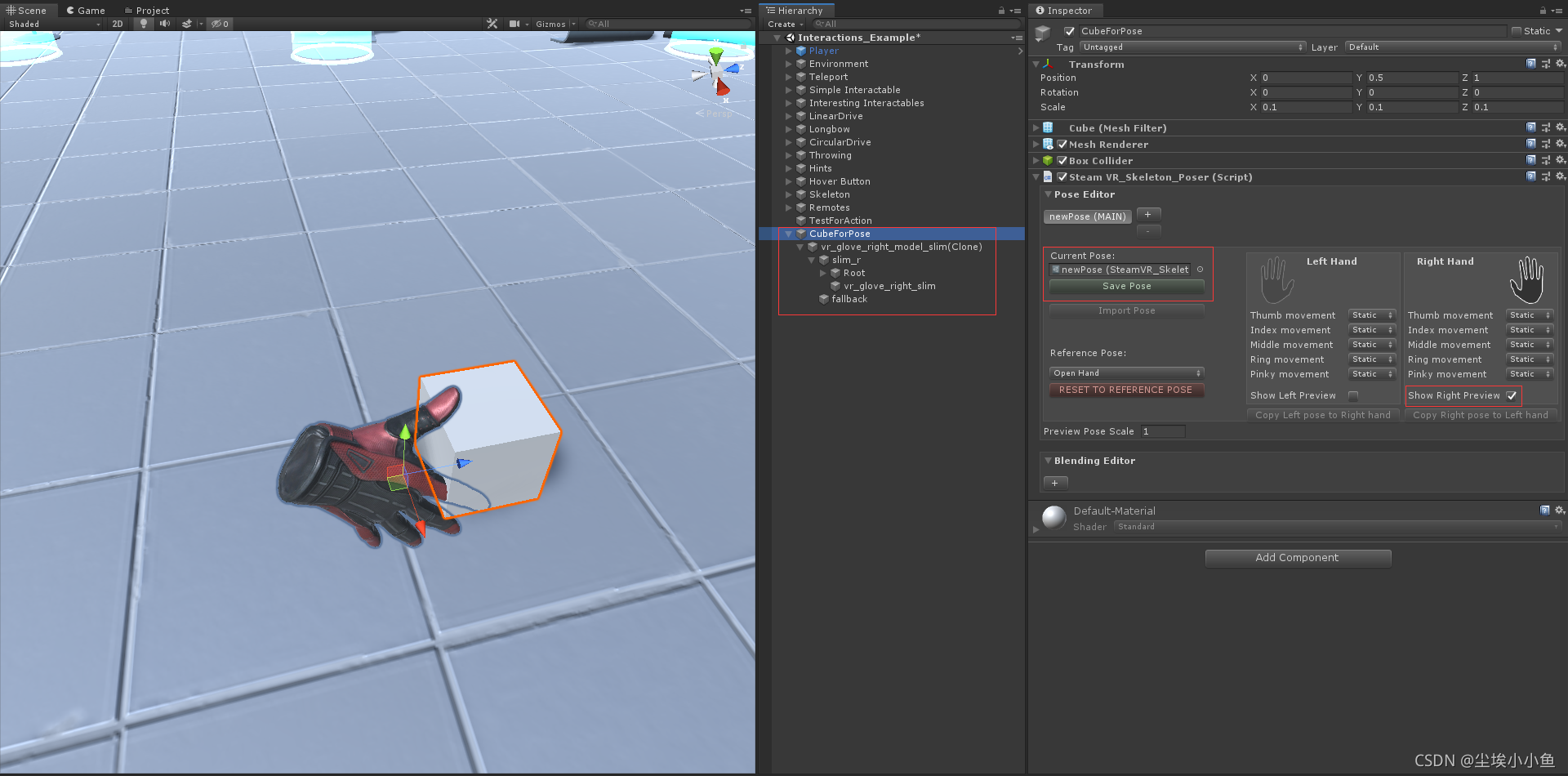Screen dimensions: 1568x776
Task: Expand the Player hierarchy item
Action: click(789, 51)
